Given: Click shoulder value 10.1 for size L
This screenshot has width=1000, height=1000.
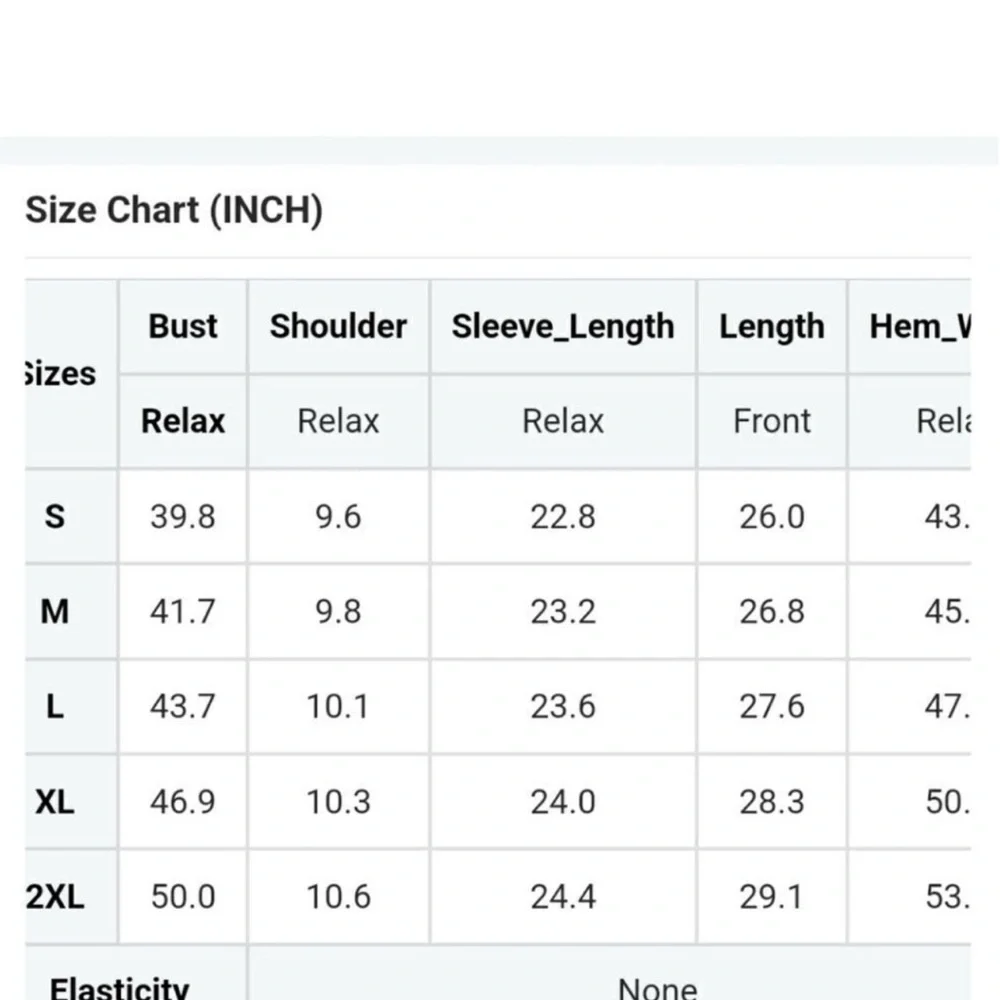Looking at the screenshot, I should pyautogui.click(x=338, y=707).
